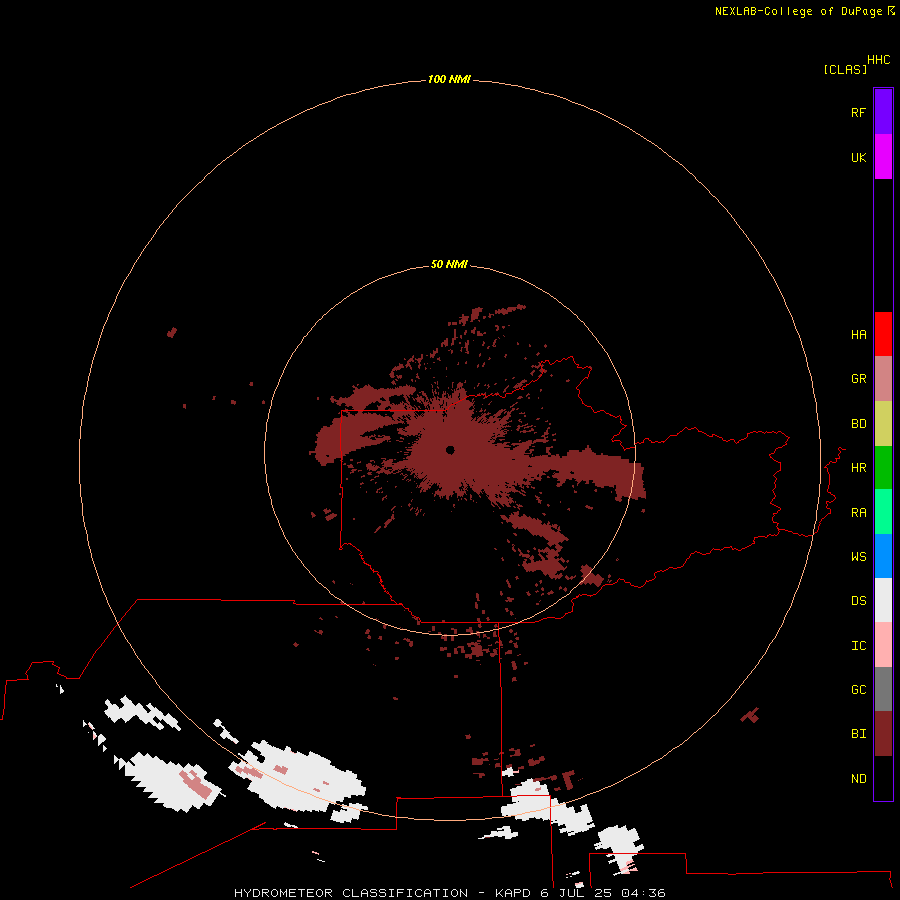Select the BD yellow legend block

[x=883, y=424]
